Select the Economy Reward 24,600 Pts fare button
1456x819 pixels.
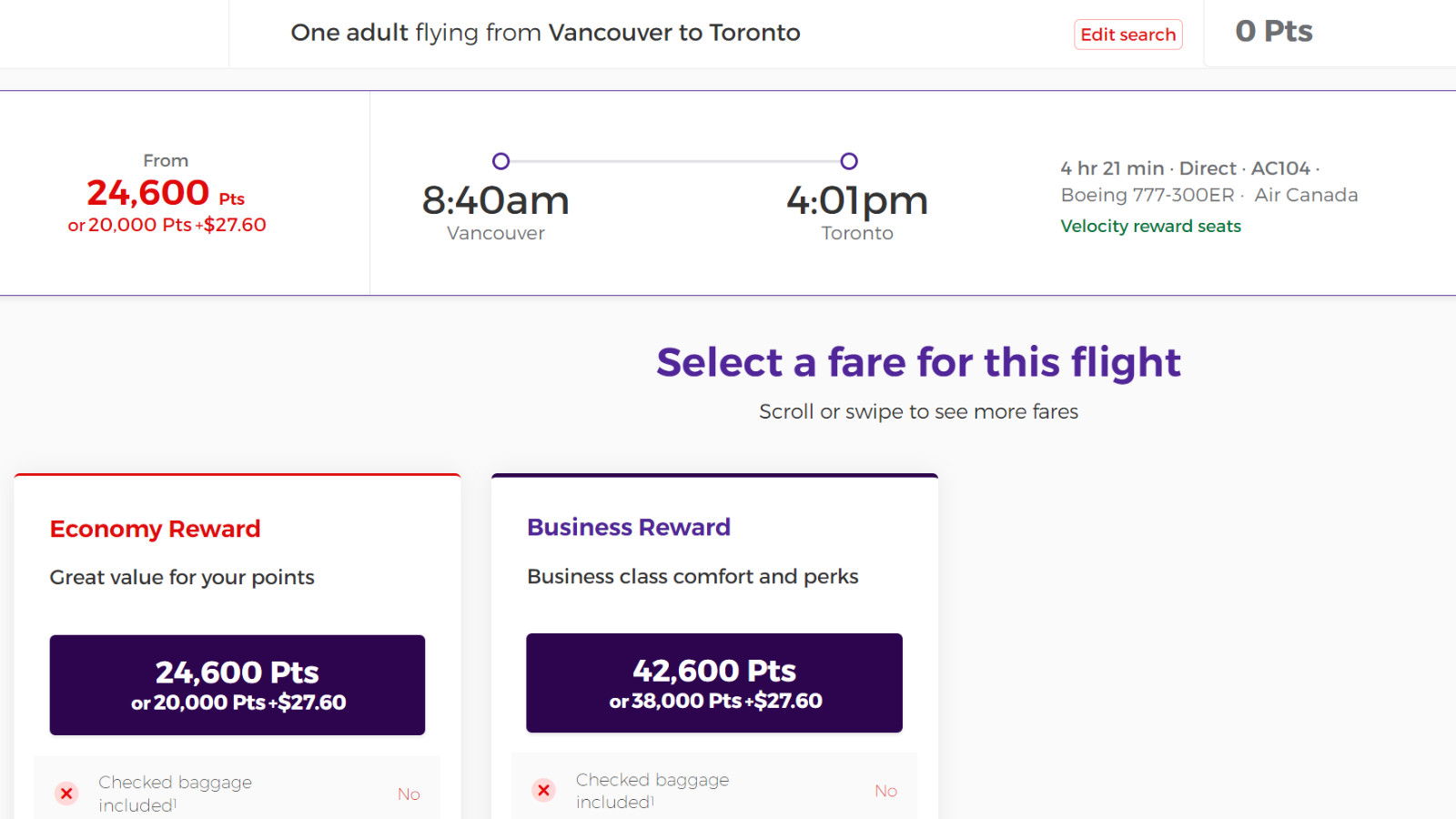pos(238,685)
